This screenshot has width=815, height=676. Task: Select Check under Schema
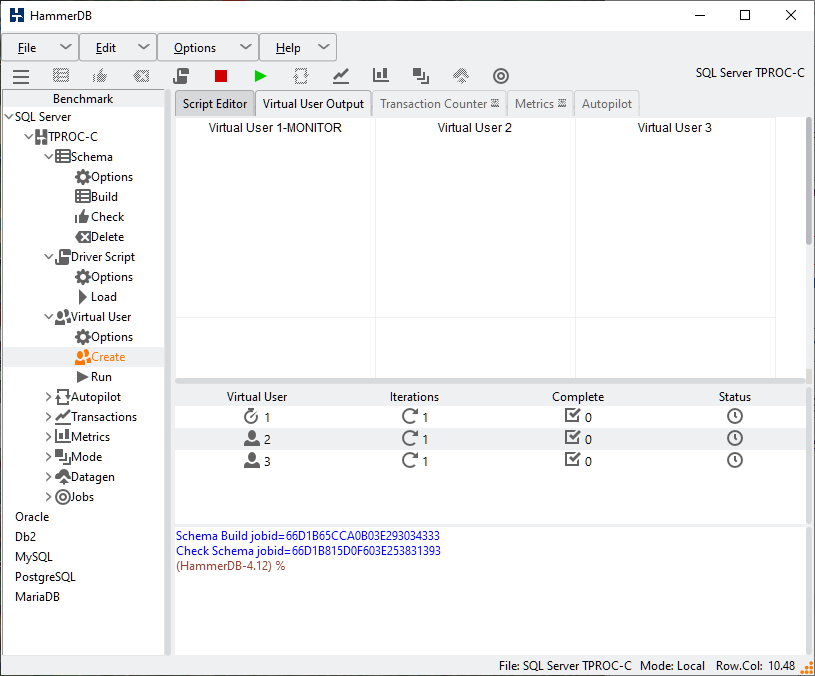point(99,217)
